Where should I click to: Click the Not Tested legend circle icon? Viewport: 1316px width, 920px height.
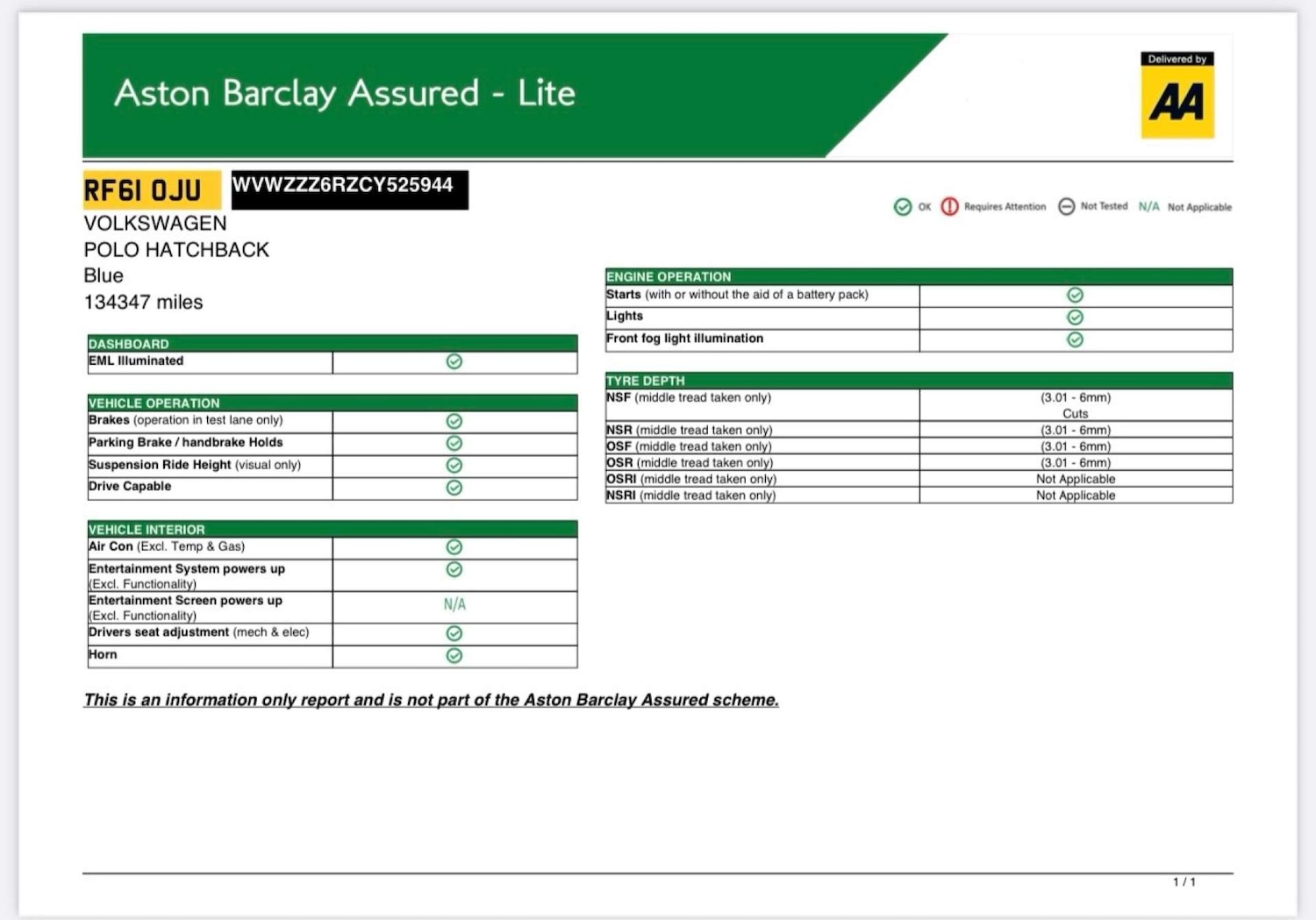[1066, 207]
